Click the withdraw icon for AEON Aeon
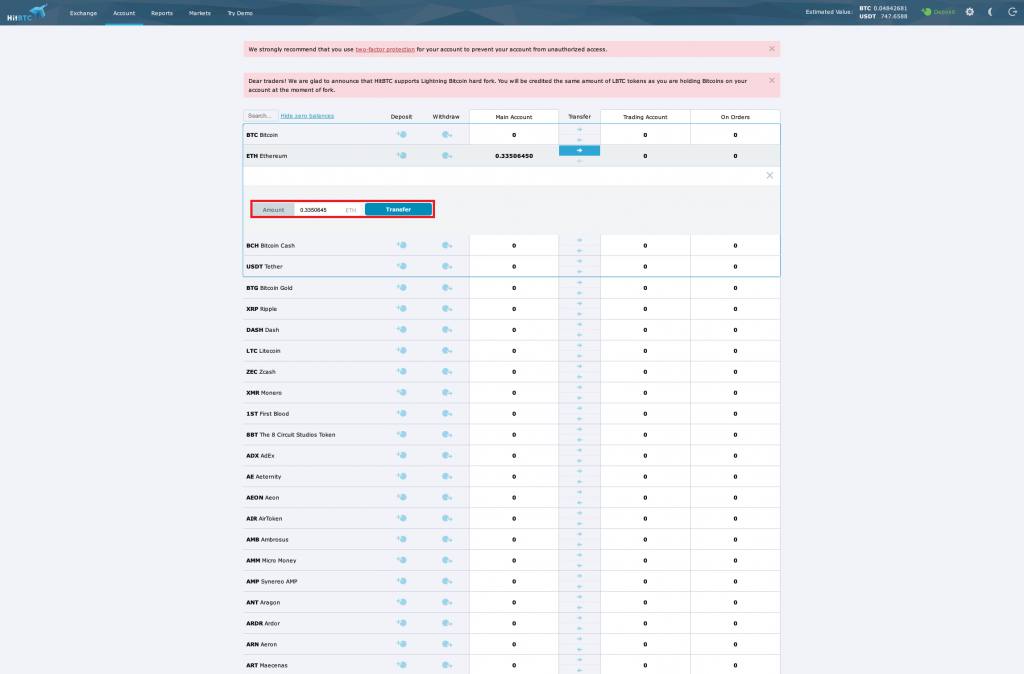Screen dimensions: 1024x674 [x=447, y=497]
